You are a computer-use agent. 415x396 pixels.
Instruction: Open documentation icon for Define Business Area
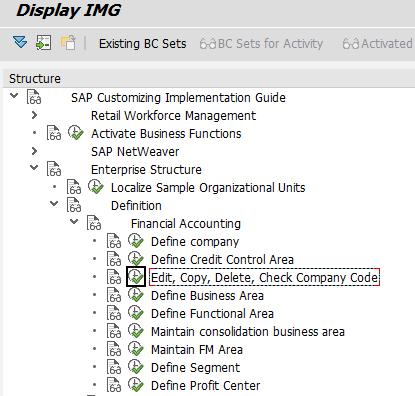[114, 295]
